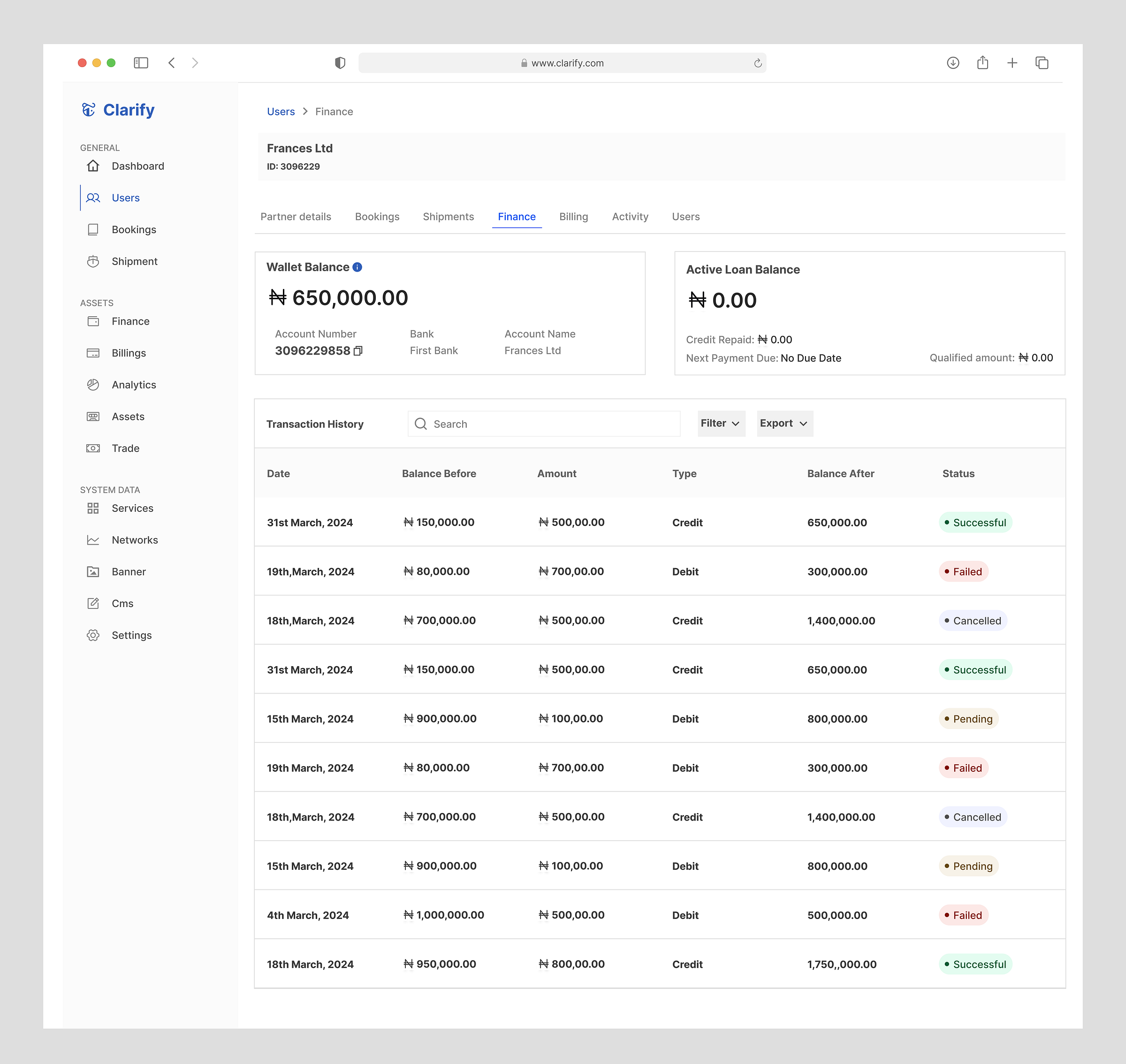The width and height of the screenshot is (1126, 1064).
Task: Open Analytics from the Assets section
Action: pyautogui.click(x=133, y=385)
